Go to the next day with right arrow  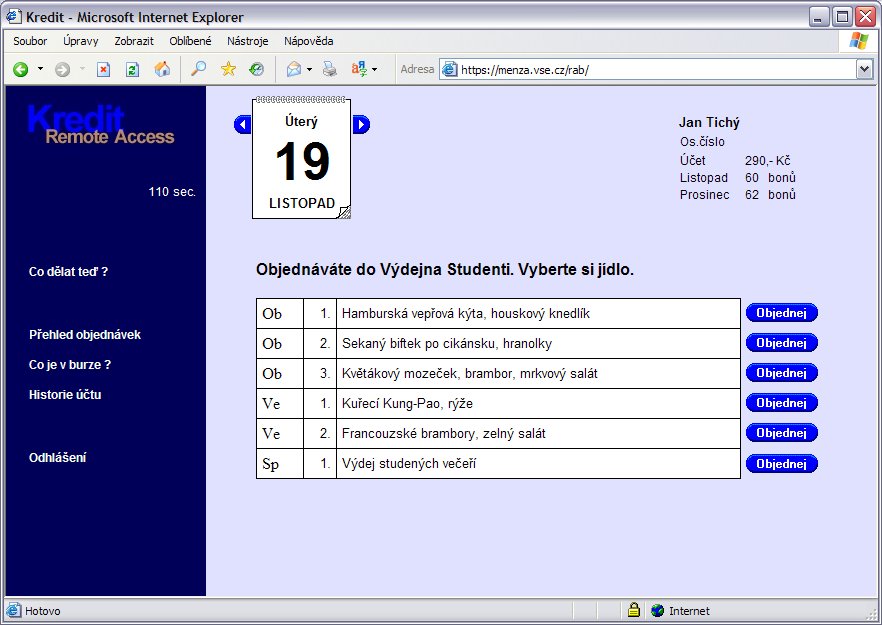click(361, 124)
